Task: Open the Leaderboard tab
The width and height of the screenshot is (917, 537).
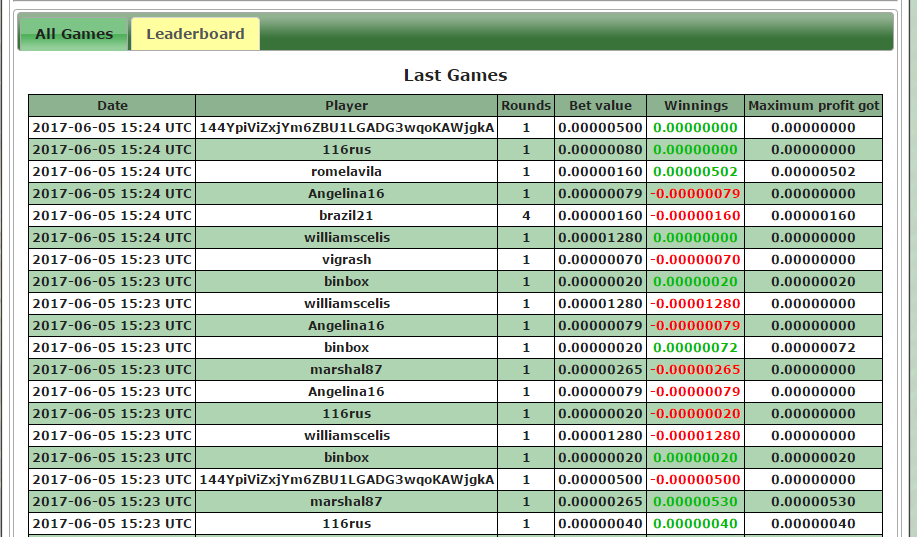Action: [x=195, y=34]
